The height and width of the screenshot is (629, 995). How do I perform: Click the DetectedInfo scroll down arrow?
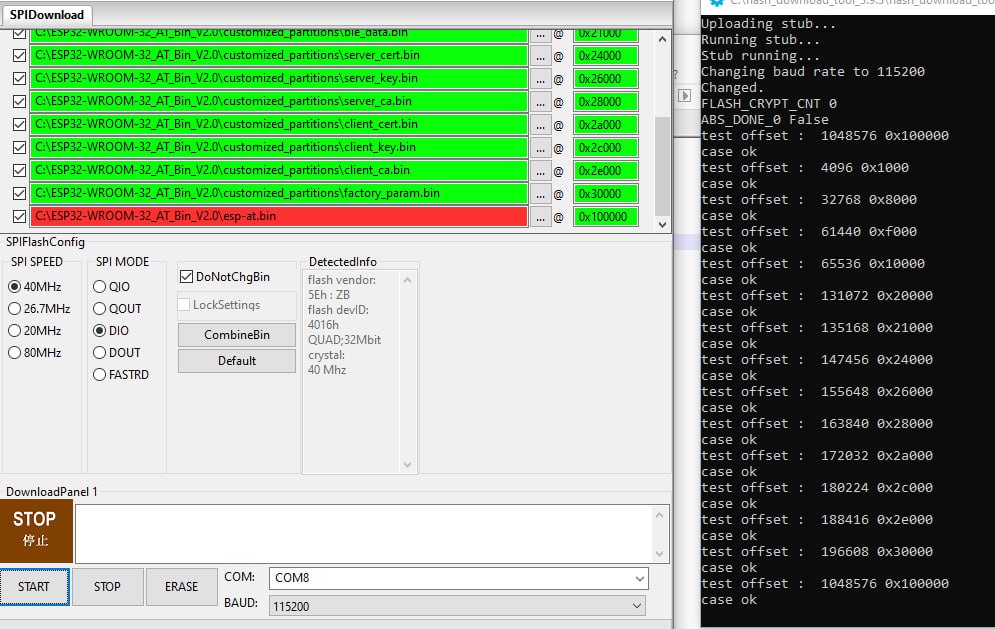click(407, 465)
